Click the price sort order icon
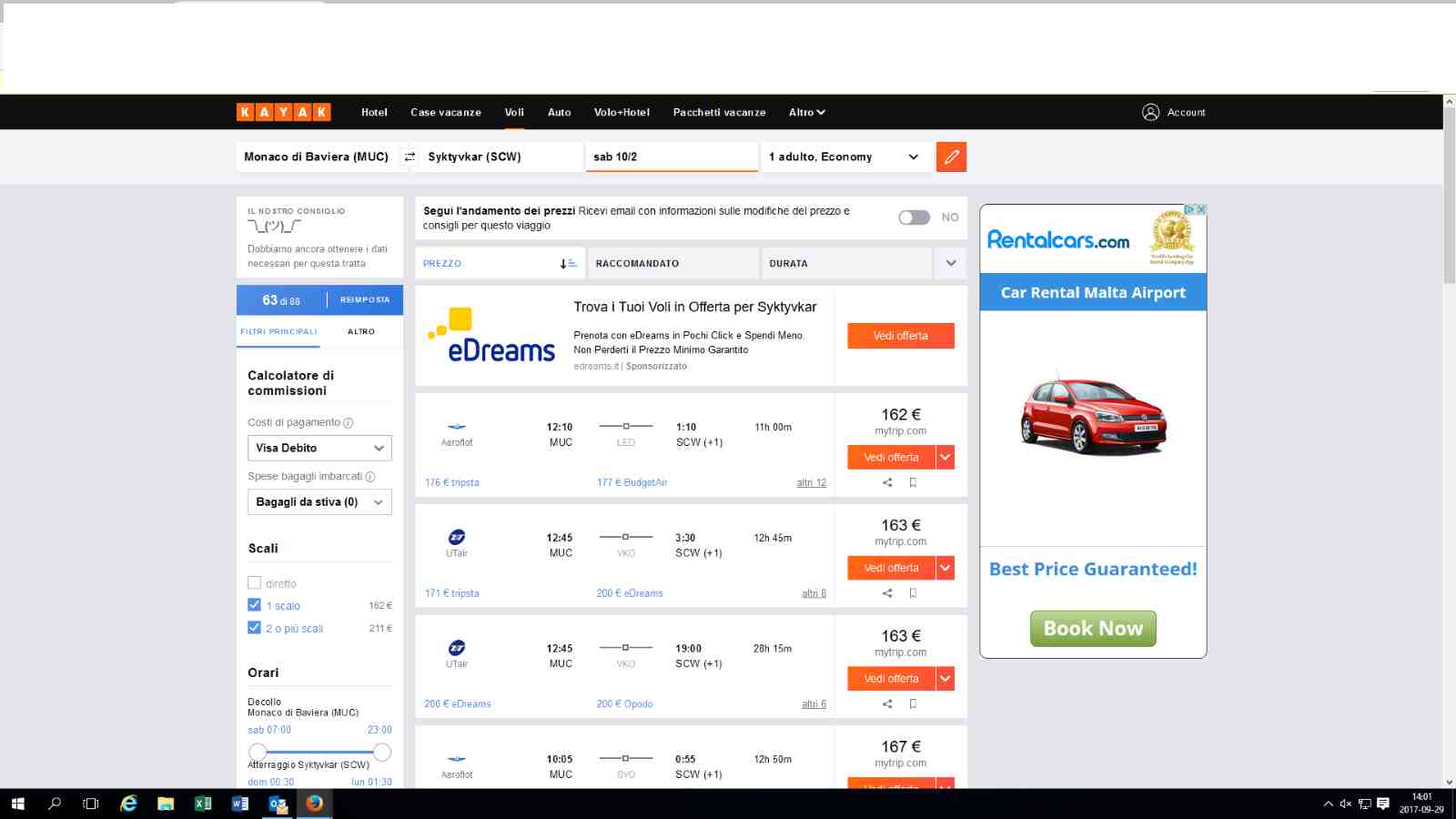The height and width of the screenshot is (819, 1456). (569, 263)
